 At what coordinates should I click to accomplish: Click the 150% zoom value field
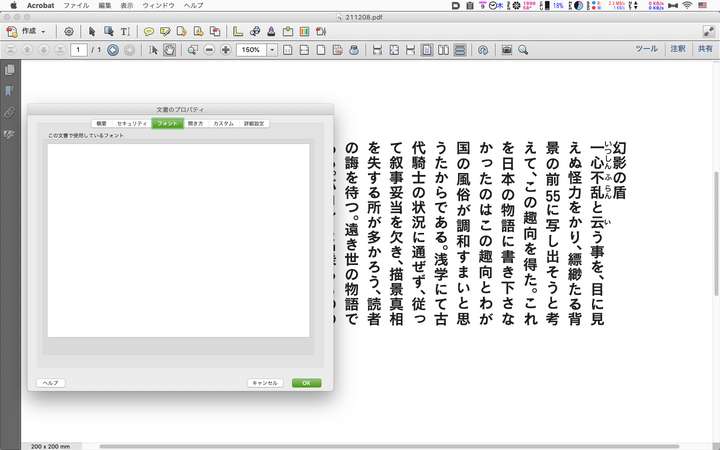point(251,50)
